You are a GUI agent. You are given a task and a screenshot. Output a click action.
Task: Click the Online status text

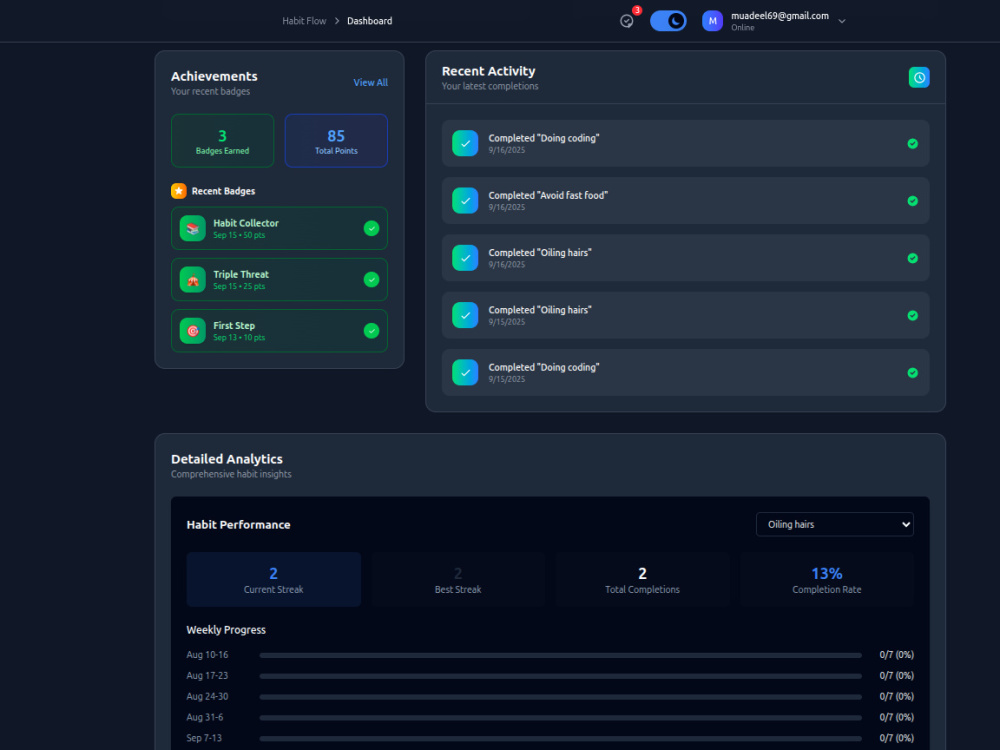pyautogui.click(x=742, y=27)
